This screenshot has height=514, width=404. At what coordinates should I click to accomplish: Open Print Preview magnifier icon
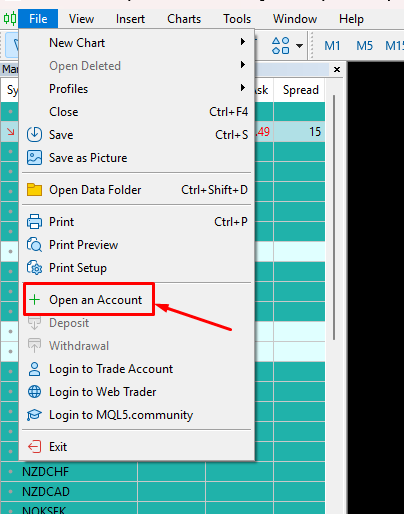[34, 245]
